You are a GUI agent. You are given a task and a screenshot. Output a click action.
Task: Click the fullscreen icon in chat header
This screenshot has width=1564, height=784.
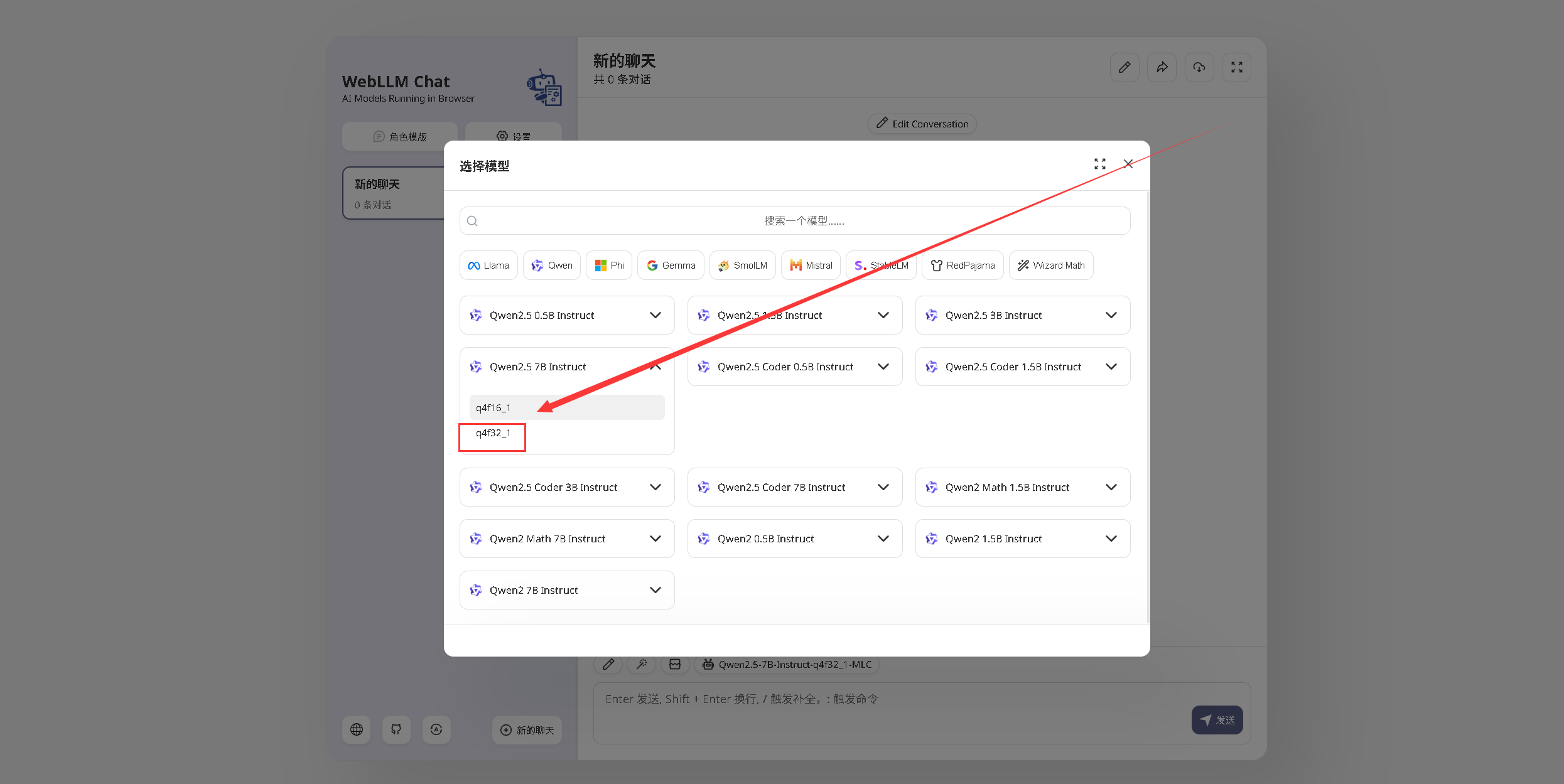[1237, 67]
